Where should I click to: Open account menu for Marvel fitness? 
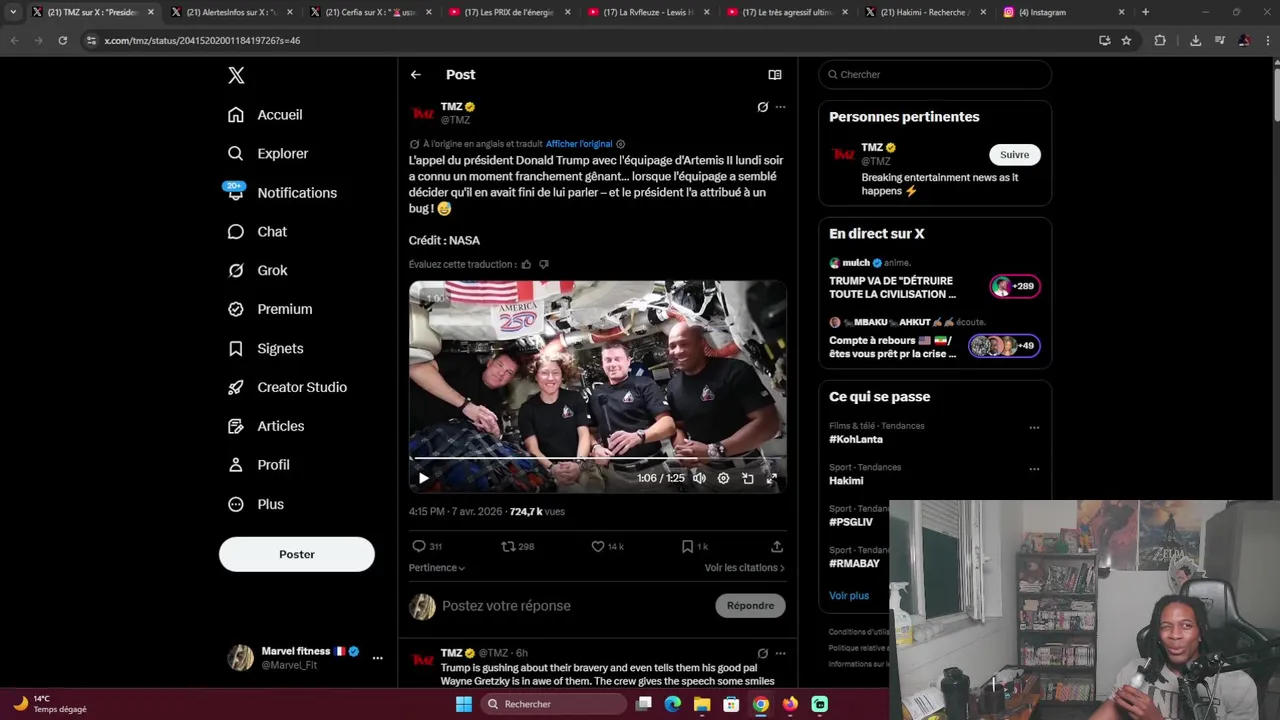tap(377, 658)
